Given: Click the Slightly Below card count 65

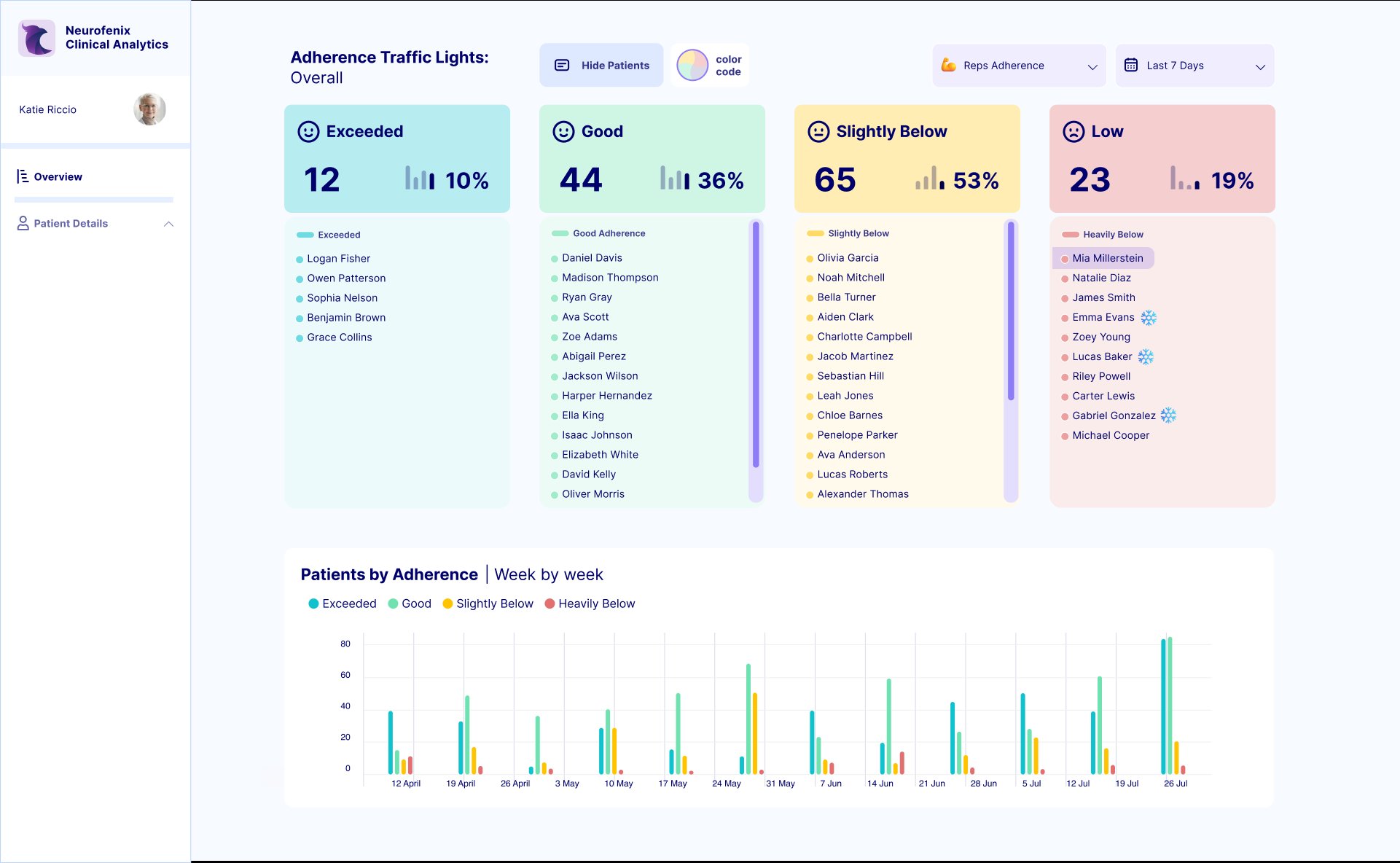Looking at the screenshot, I should (x=835, y=180).
